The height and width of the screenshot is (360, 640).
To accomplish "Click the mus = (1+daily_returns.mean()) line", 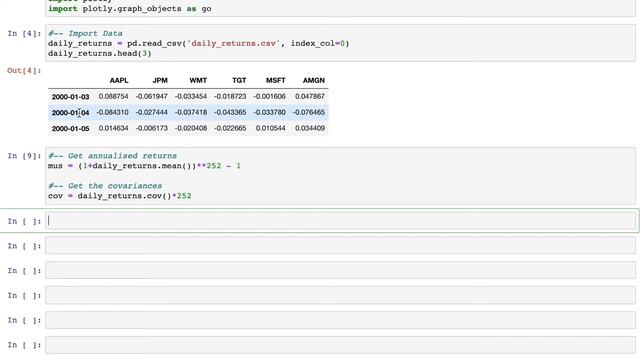I will click(144, 166).
